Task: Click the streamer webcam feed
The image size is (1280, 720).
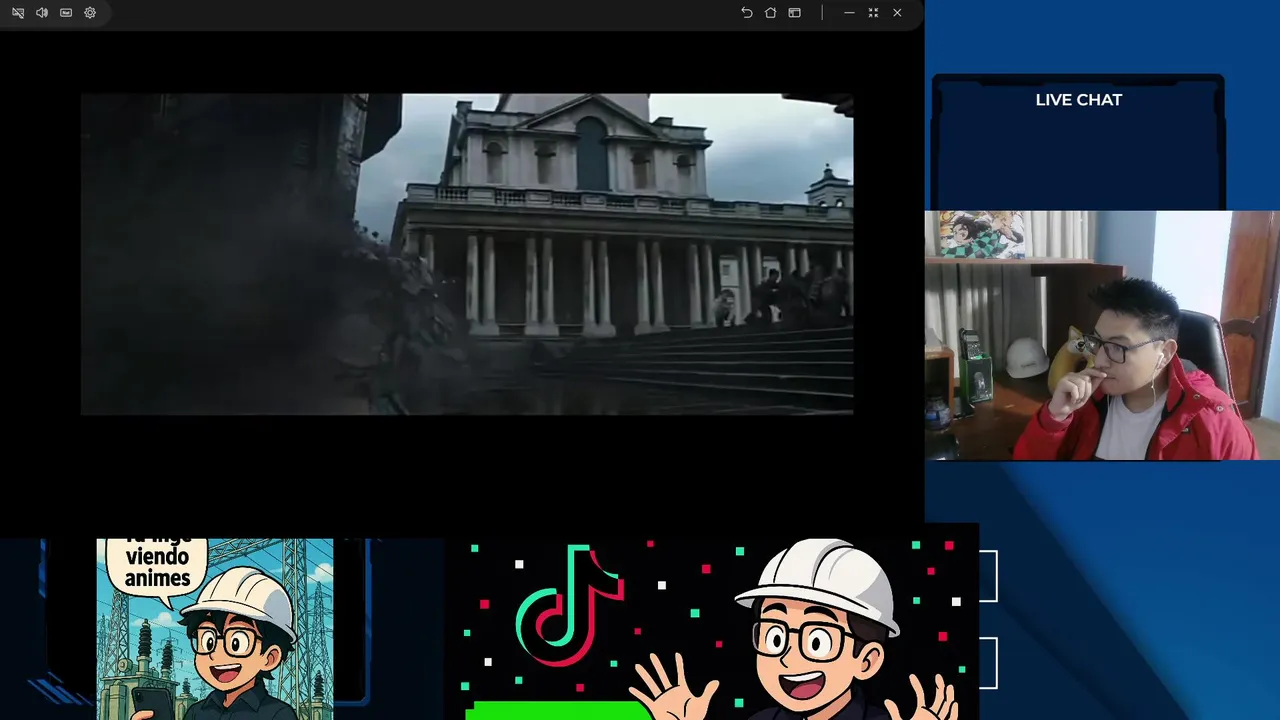Action: pos(1102,335)
